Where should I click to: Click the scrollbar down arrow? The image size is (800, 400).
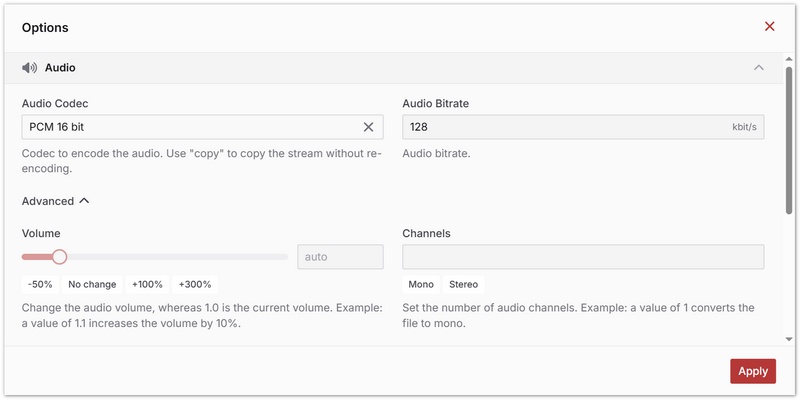[x=789, y=339]
